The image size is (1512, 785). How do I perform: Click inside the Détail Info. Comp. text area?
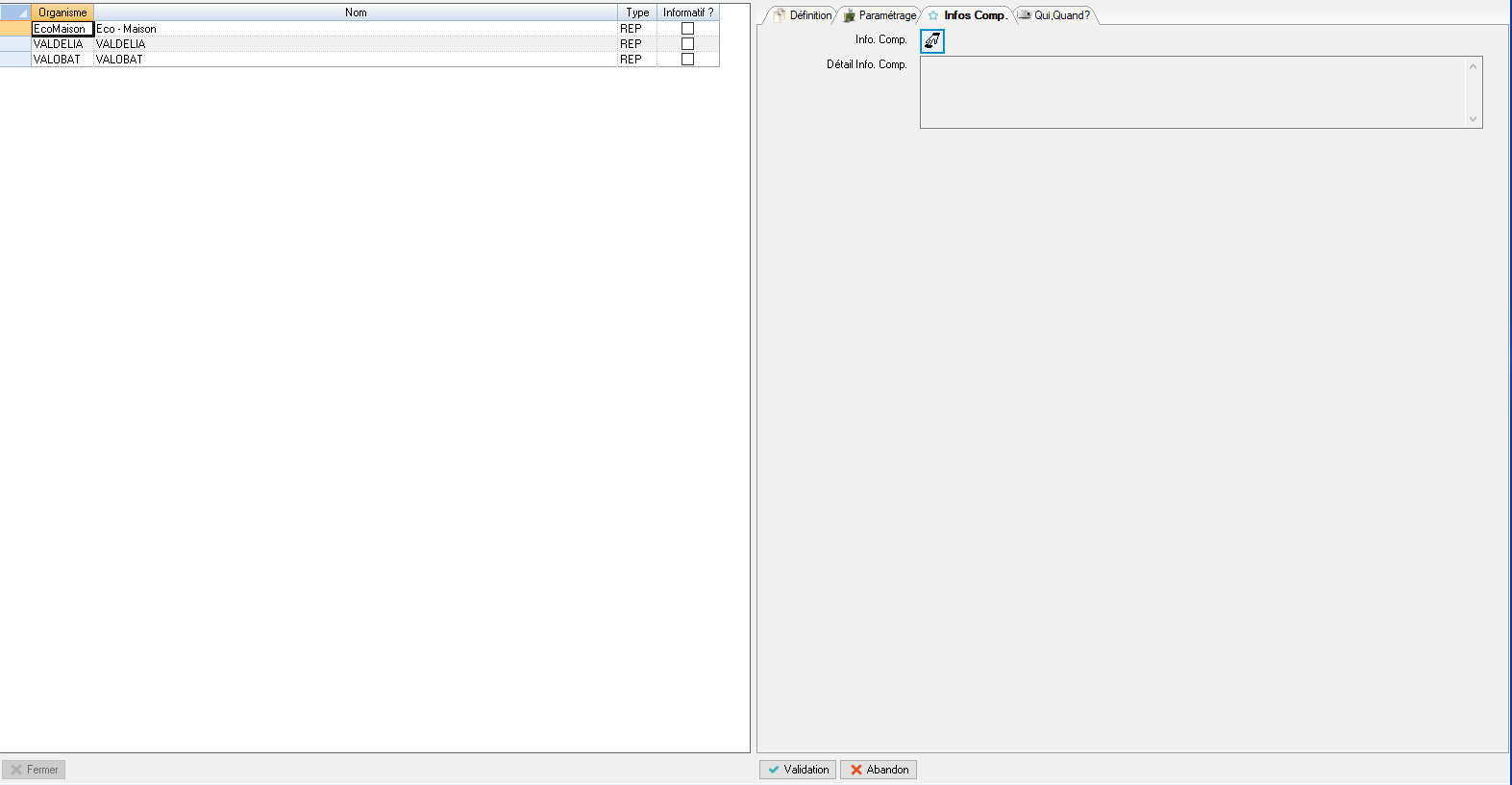pos(1192,92)
